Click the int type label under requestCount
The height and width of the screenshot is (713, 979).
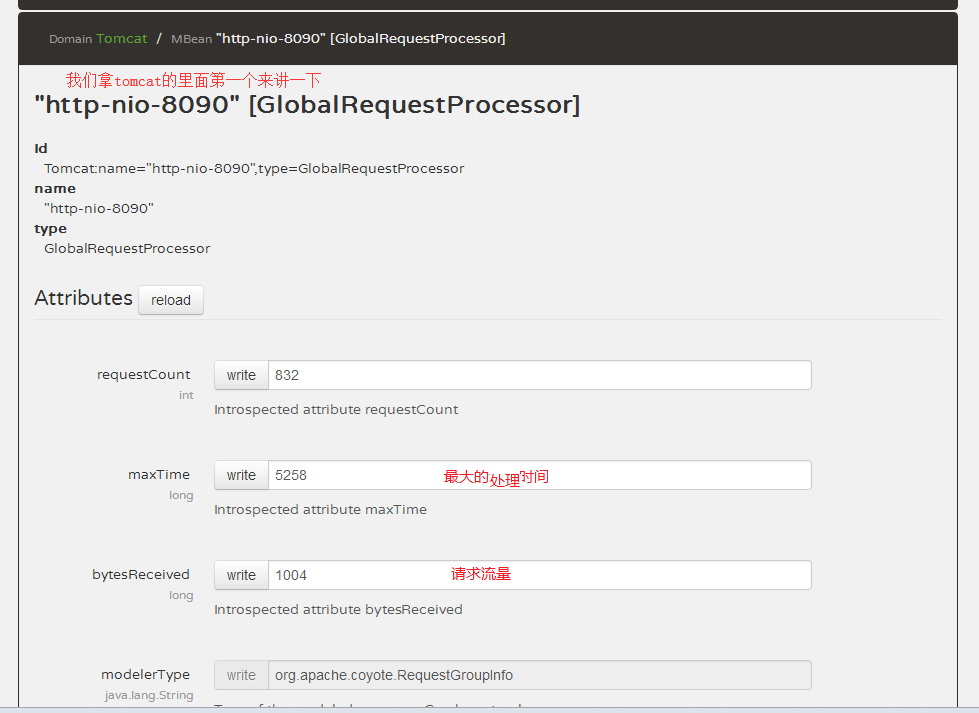[x=186, y=395]
